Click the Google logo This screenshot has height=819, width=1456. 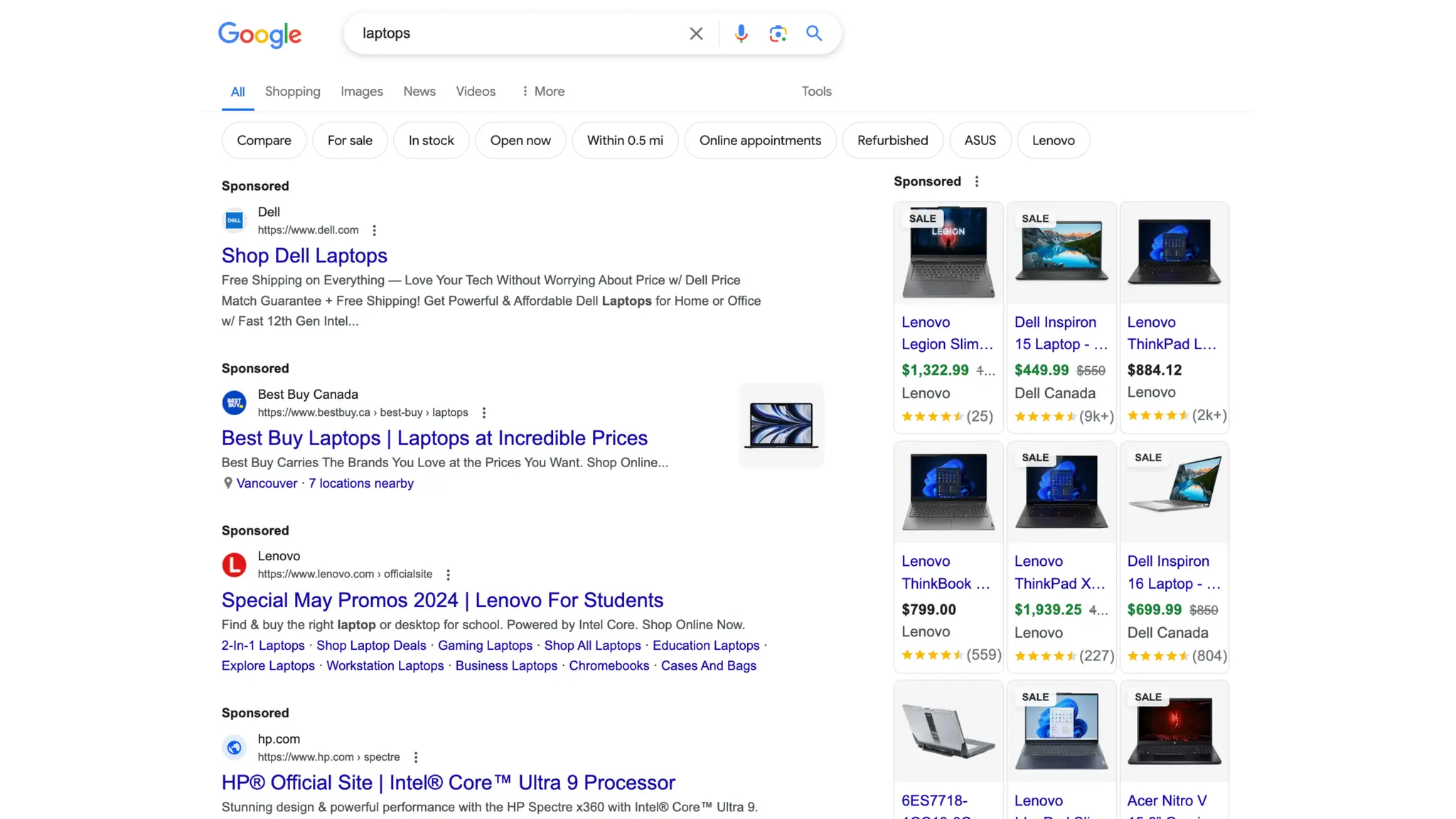(259, 34)
